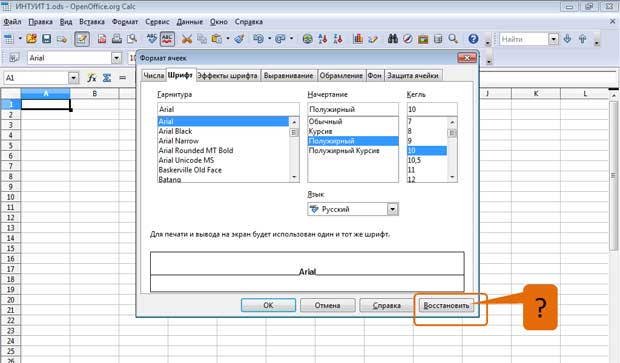Viewport: 620px width, 363px height.
Task: Open the Styles and Formatting icon
Action: [x=13, y=58]
